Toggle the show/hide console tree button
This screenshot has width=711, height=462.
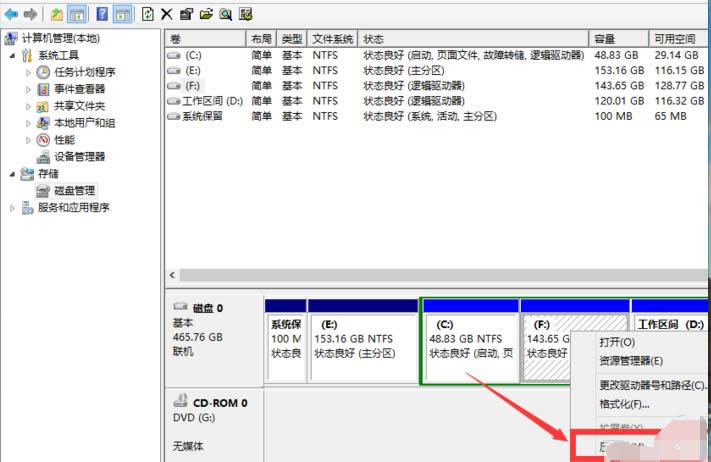78,14
